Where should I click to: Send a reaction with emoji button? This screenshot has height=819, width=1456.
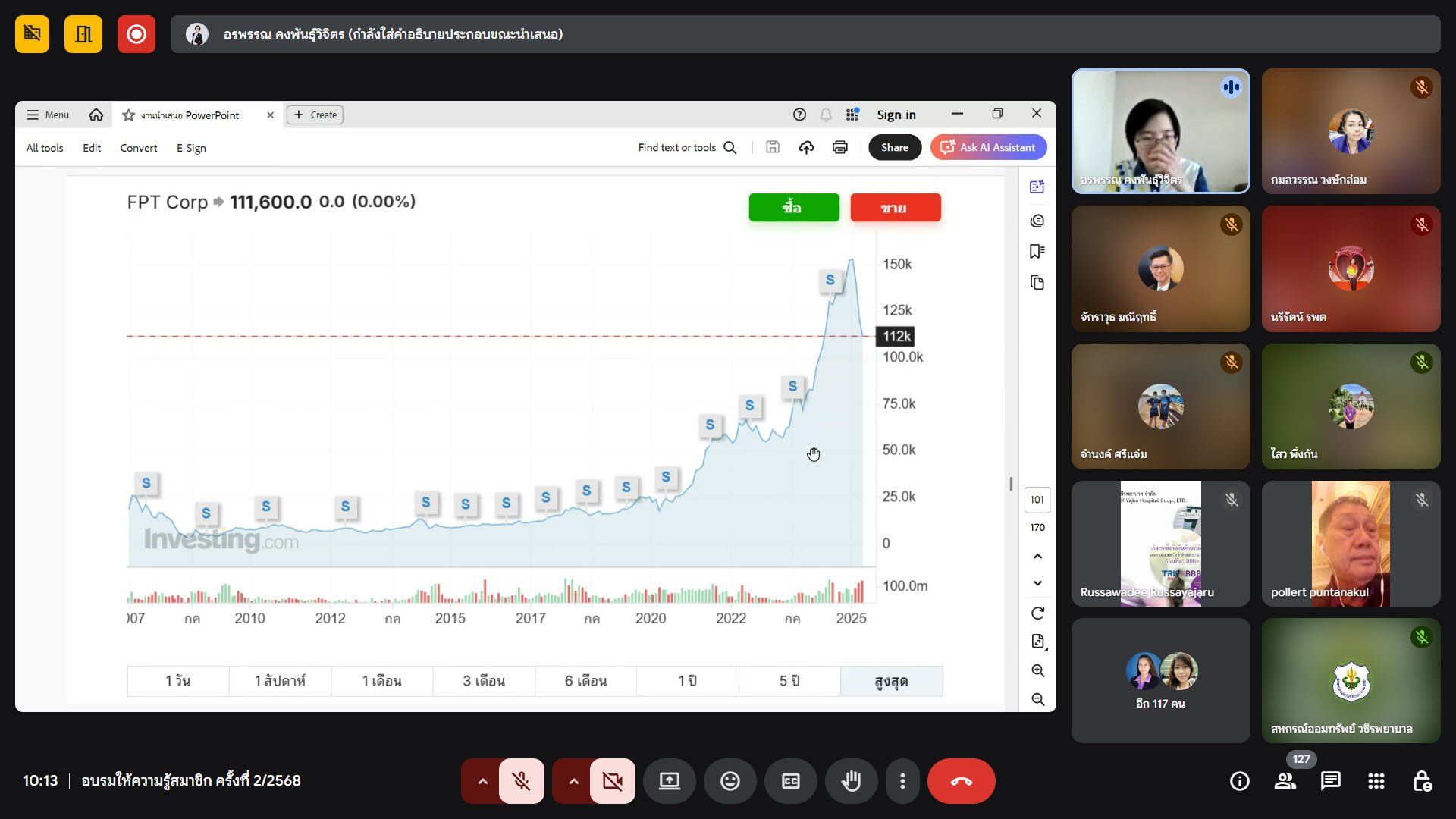pos(730,781)
